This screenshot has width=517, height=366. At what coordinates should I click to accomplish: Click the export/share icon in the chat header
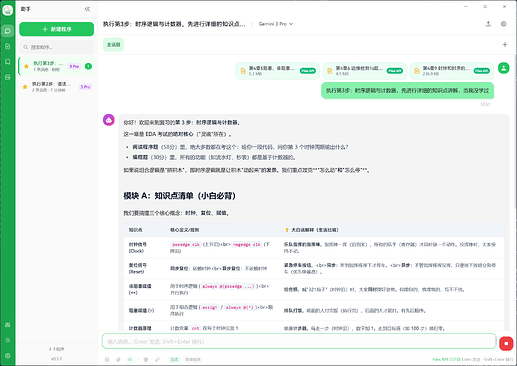(x=488, y=24)
